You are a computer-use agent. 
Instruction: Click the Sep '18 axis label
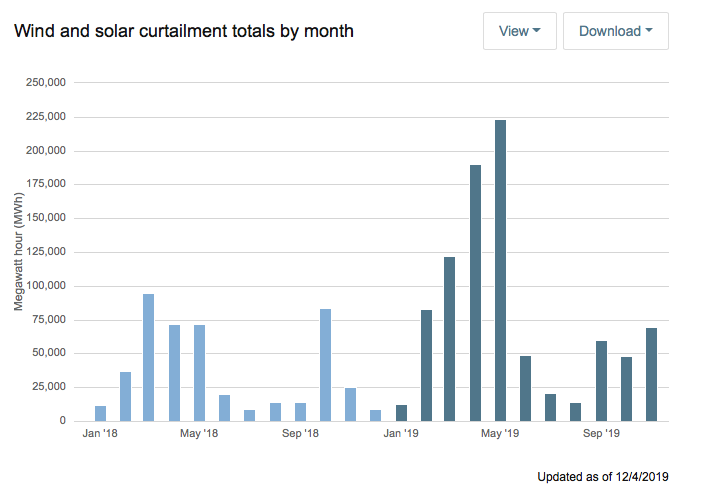pos(300,433)
